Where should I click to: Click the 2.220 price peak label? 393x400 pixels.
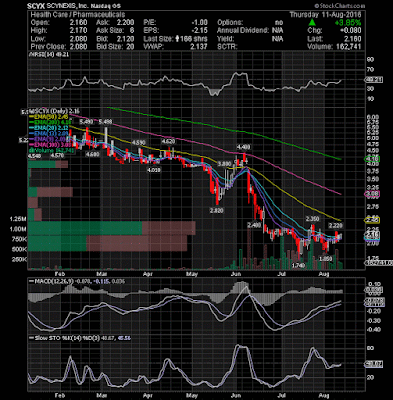(336, 226)
